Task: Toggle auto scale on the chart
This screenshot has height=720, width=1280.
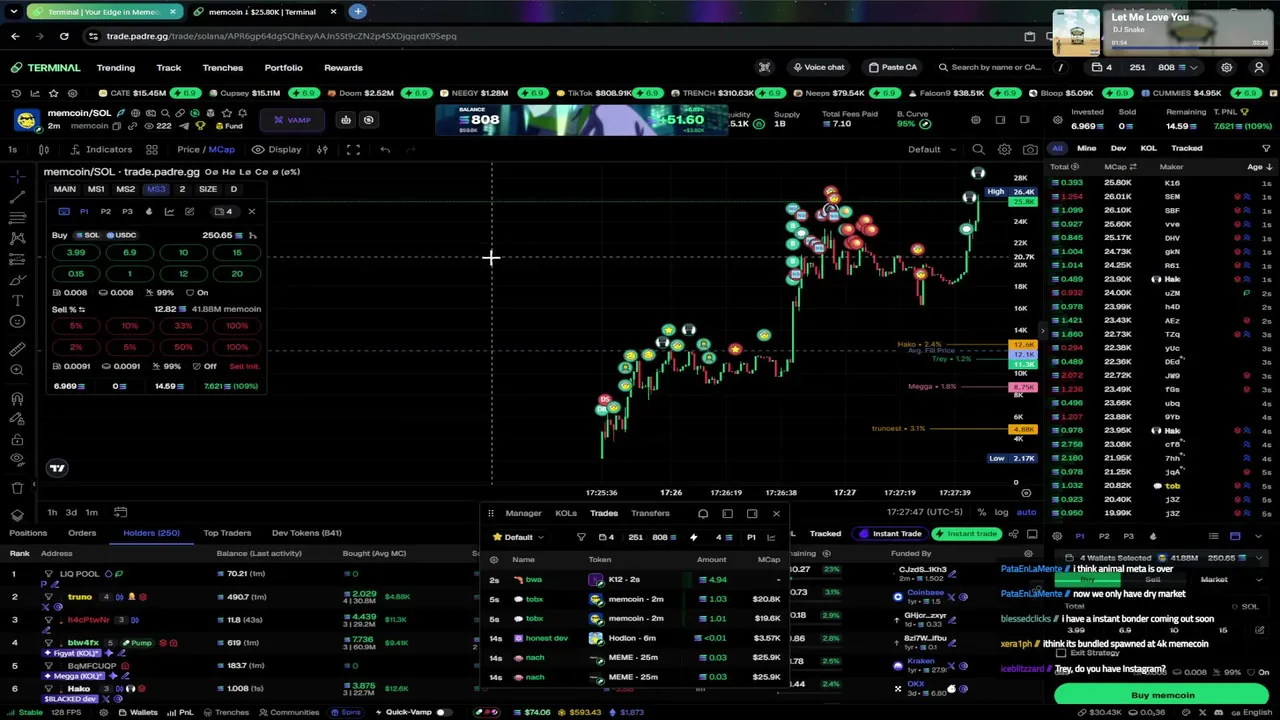Action: click(1026, 512)
